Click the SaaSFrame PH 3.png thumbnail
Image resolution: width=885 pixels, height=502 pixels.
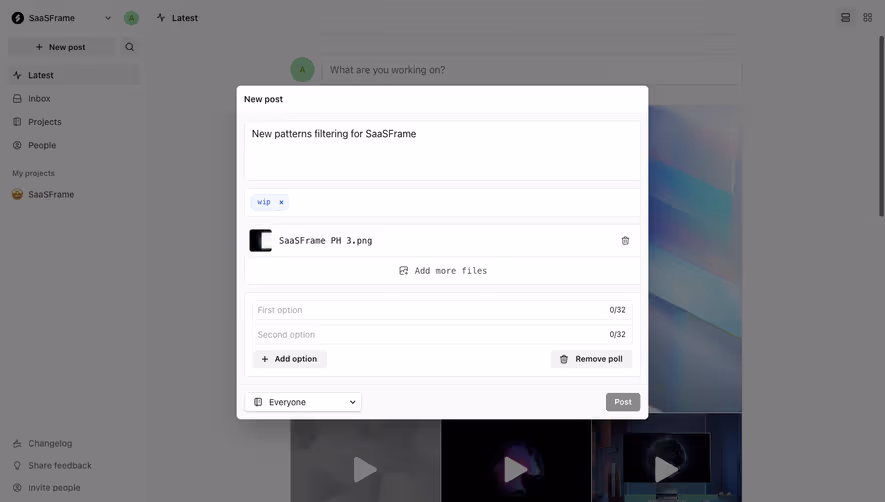coord(261,241)
